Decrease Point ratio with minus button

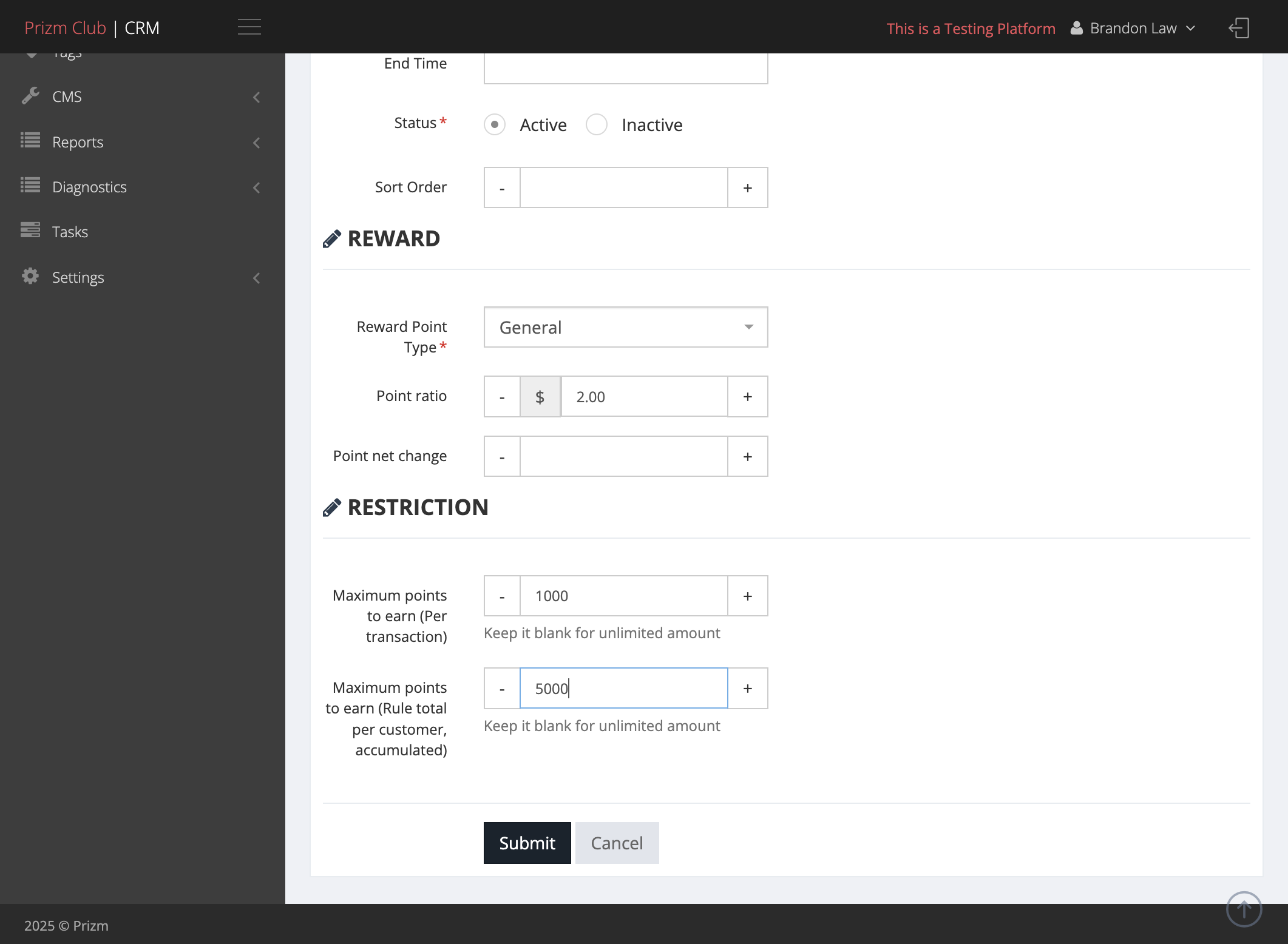point(502,396)
